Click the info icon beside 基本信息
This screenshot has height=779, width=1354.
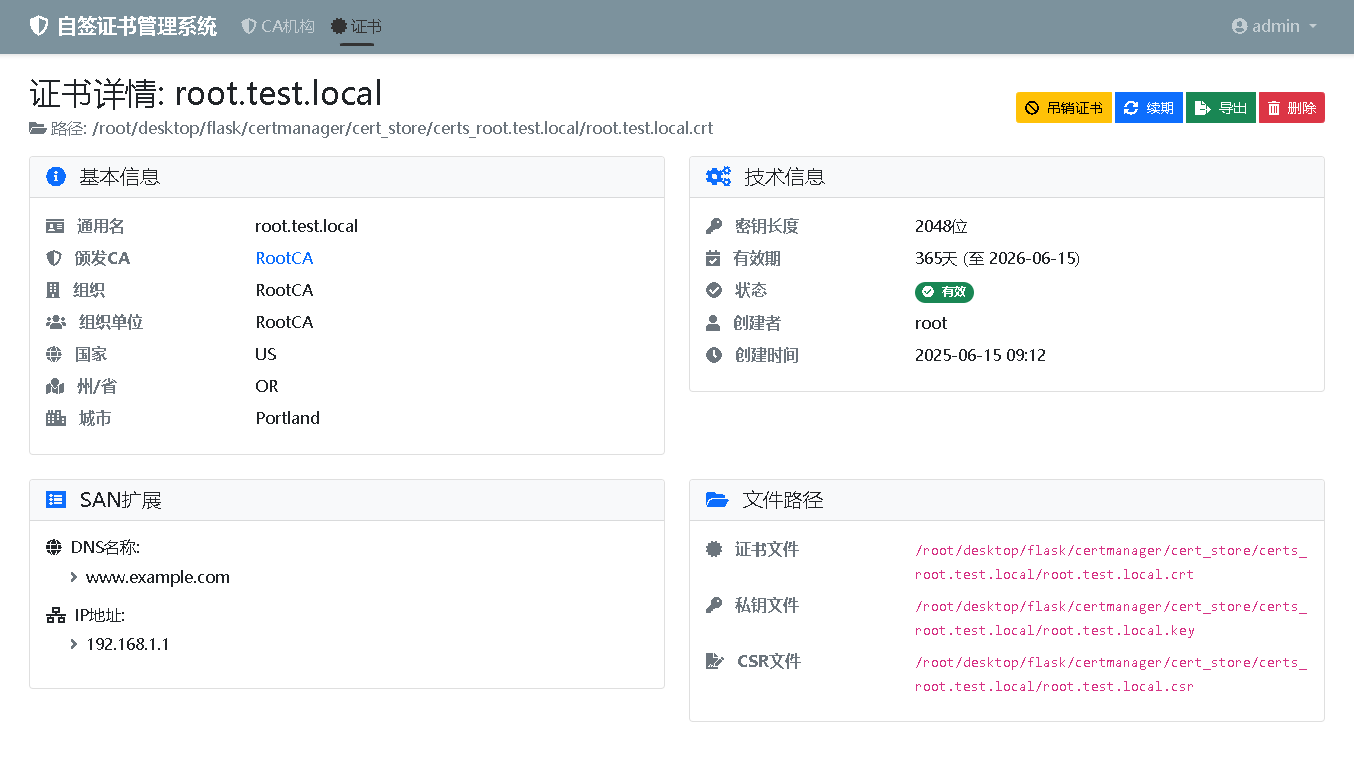click(56, 177)
